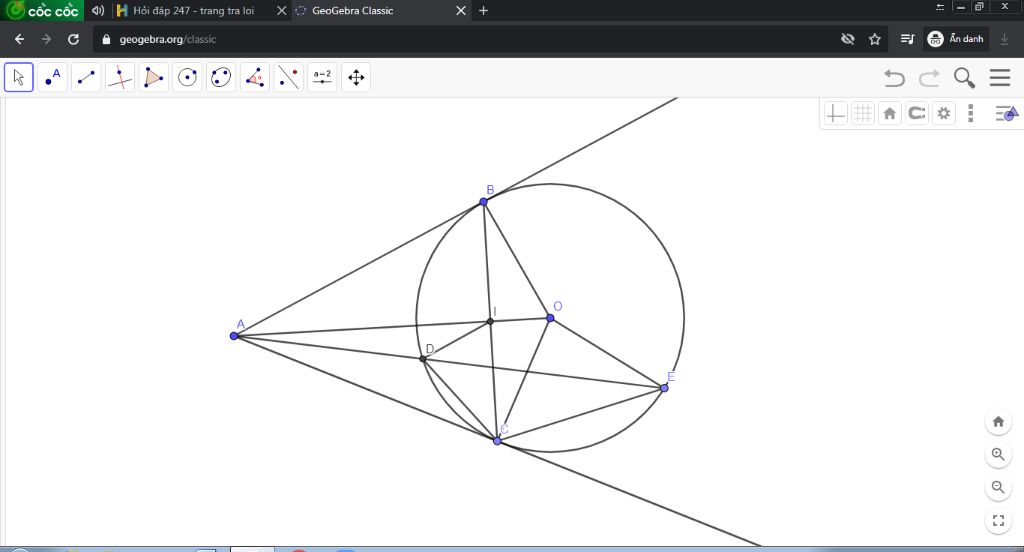Zoom in on the graphics view
This screenshot has width=1024, height=552.
tap(998, 455)
